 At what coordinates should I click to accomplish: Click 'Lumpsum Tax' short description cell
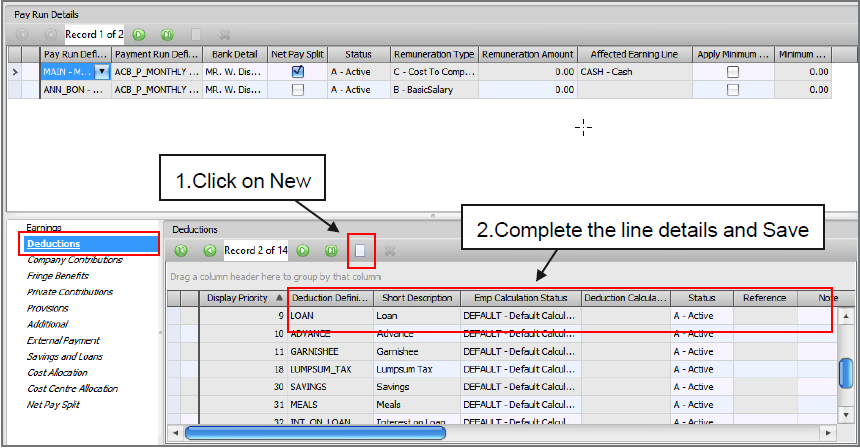click(417, 369)
